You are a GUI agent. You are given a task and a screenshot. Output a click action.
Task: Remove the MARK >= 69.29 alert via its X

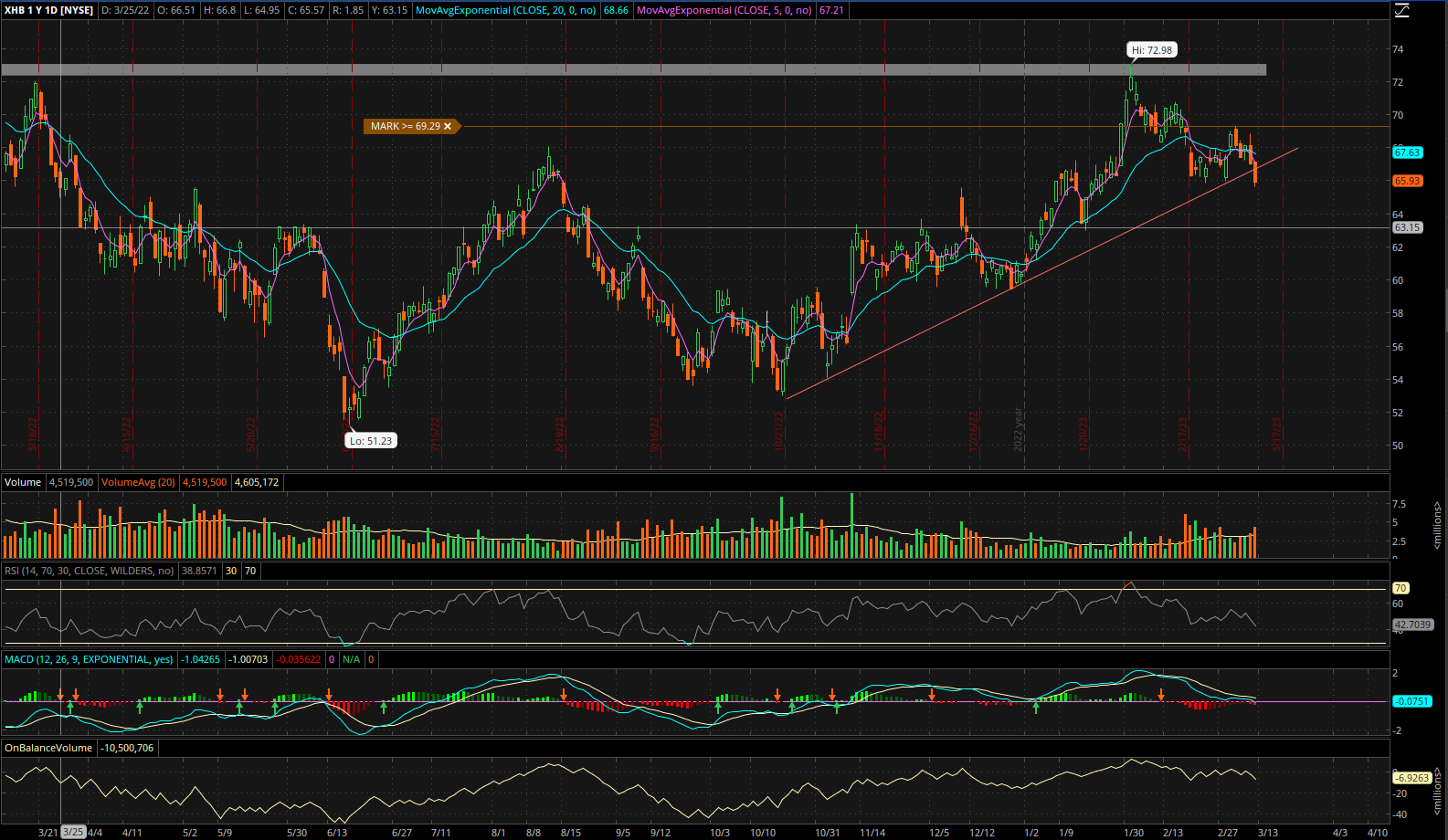[x=448, y=126]
